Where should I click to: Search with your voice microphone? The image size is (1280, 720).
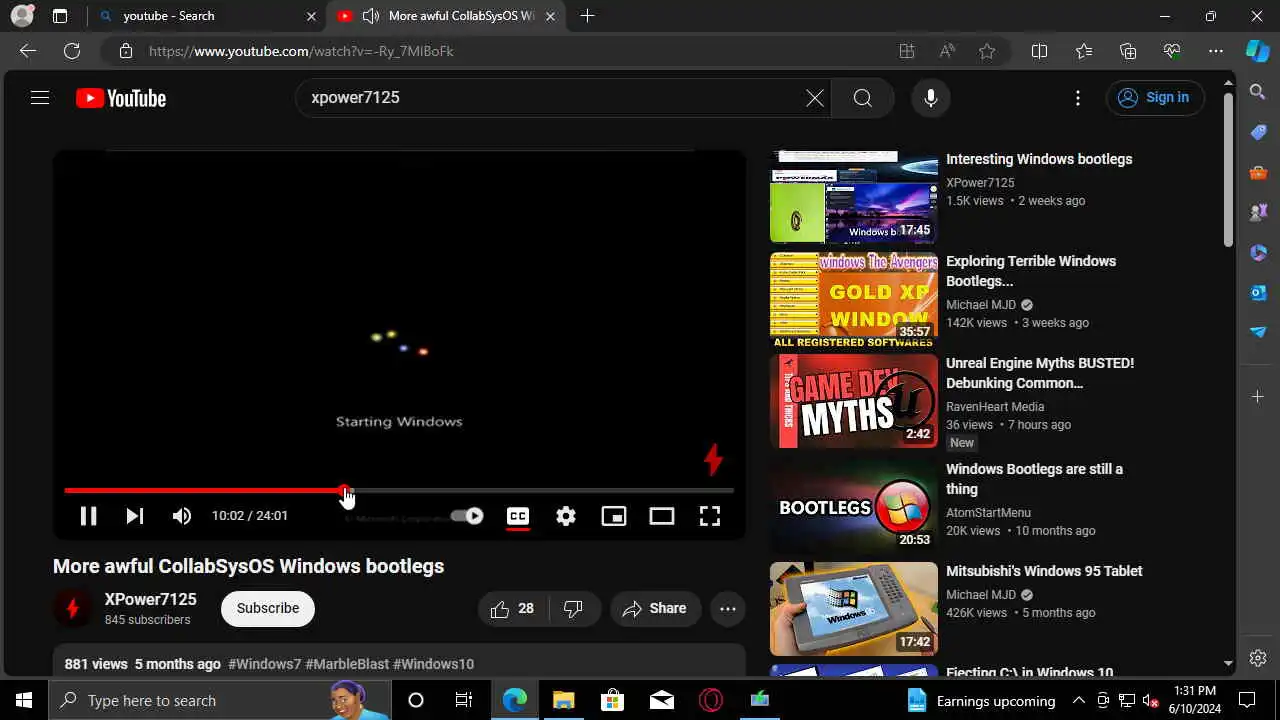(931, 98)
